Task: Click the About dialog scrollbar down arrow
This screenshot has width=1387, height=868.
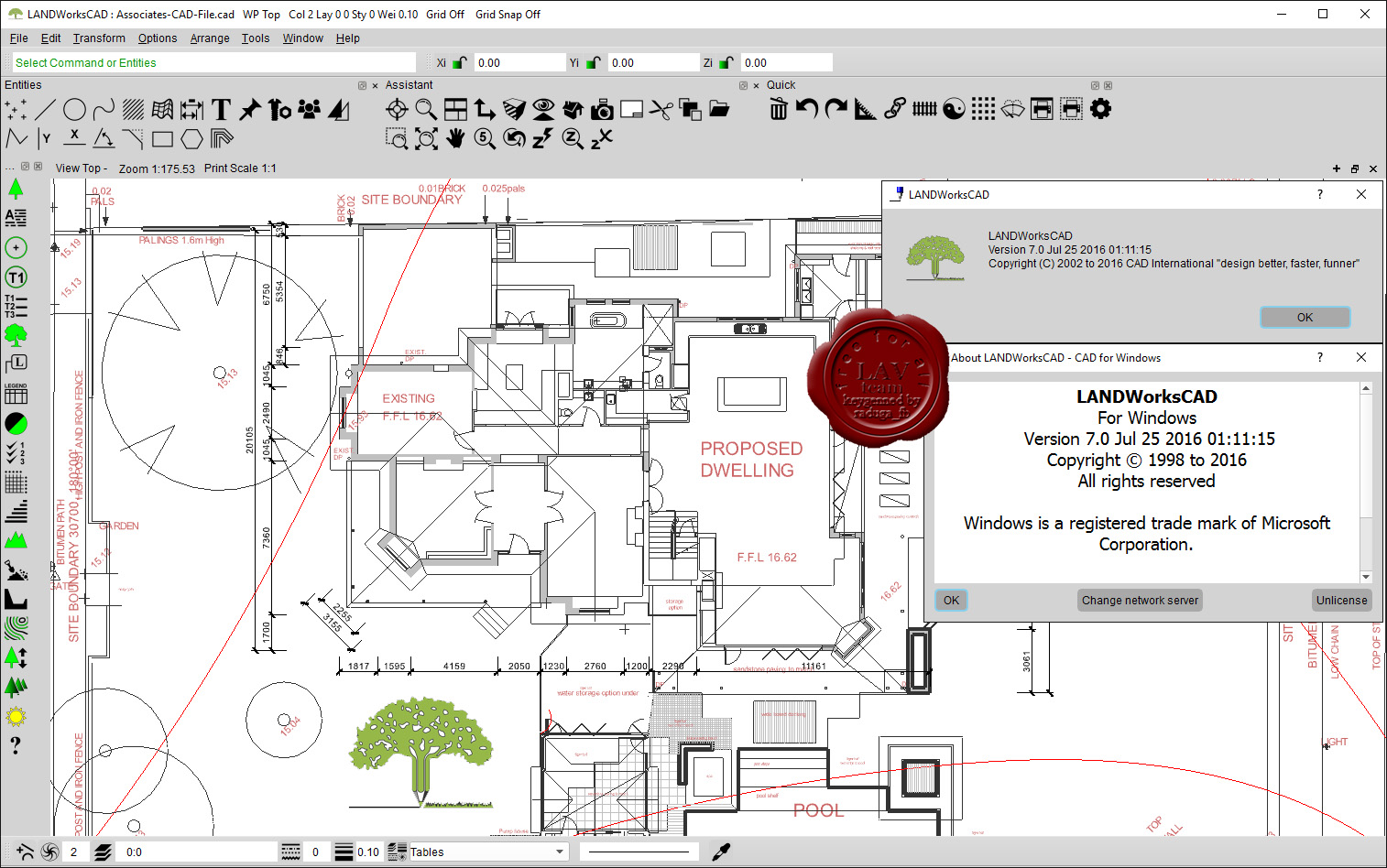Action: 1365,577
